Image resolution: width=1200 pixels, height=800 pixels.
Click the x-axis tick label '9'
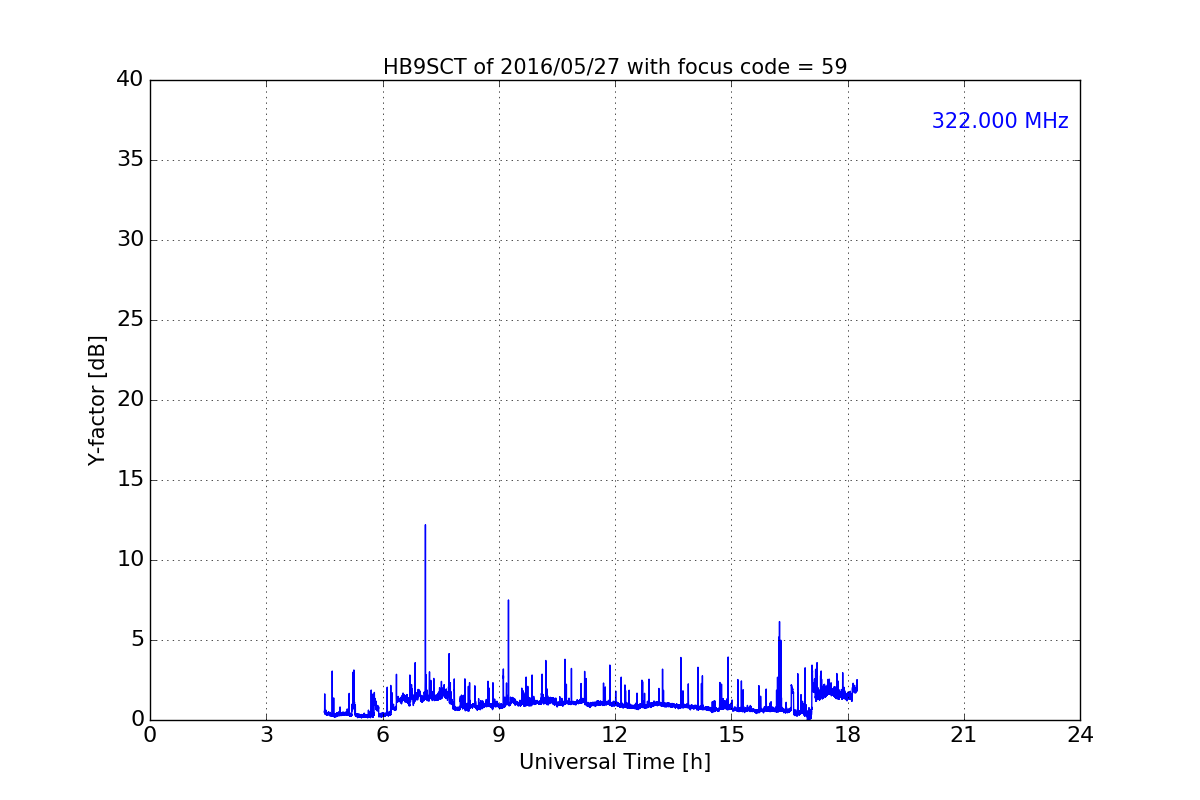click(x=499, y=735)
